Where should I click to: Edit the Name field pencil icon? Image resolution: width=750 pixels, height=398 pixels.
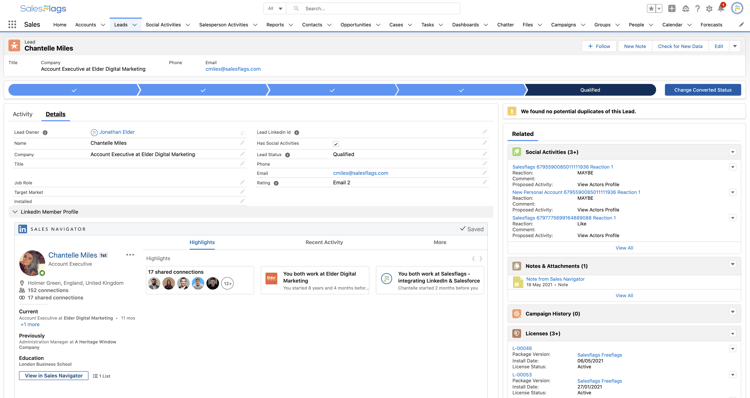pyautogui.click(x=242, y=143)
